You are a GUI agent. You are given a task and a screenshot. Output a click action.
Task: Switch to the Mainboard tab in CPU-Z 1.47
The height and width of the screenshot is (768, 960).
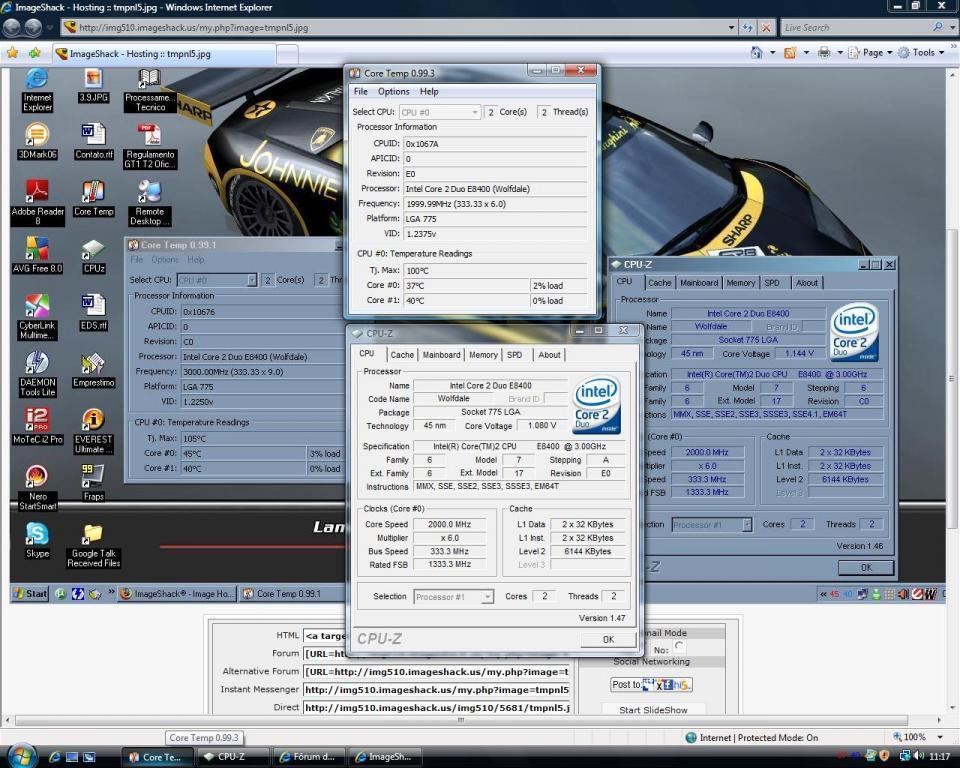pyautogui.click(x=441, y=355)
